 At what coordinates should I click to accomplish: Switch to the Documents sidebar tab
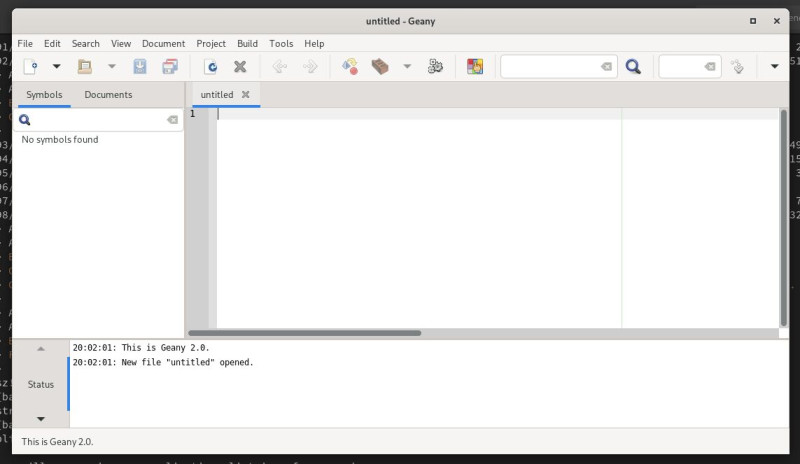tap(108, 94)
